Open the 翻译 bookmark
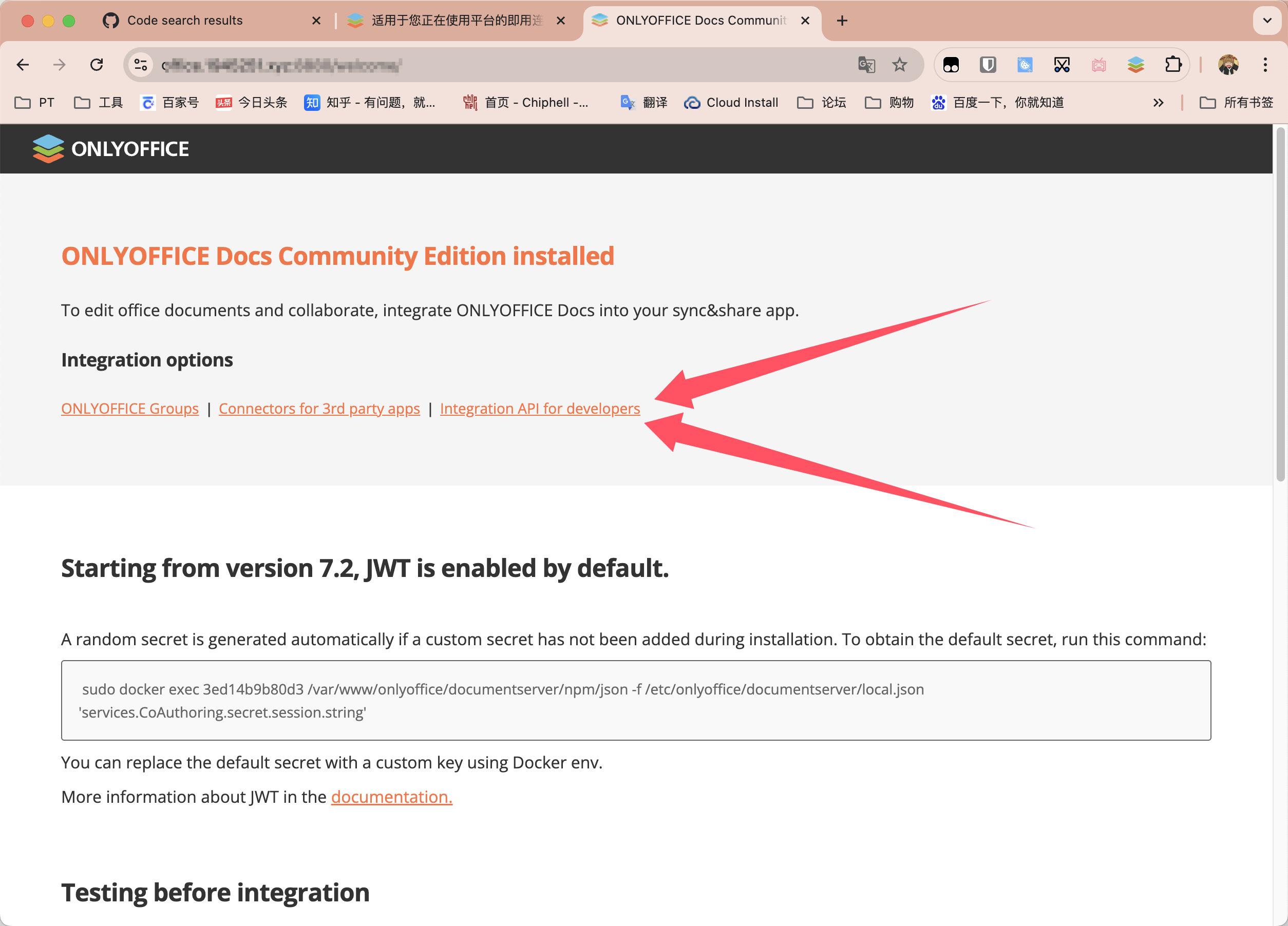Image resolution: width=1288 pixels, height=926 pixels. pyautogui.click(x=644, y=103)
